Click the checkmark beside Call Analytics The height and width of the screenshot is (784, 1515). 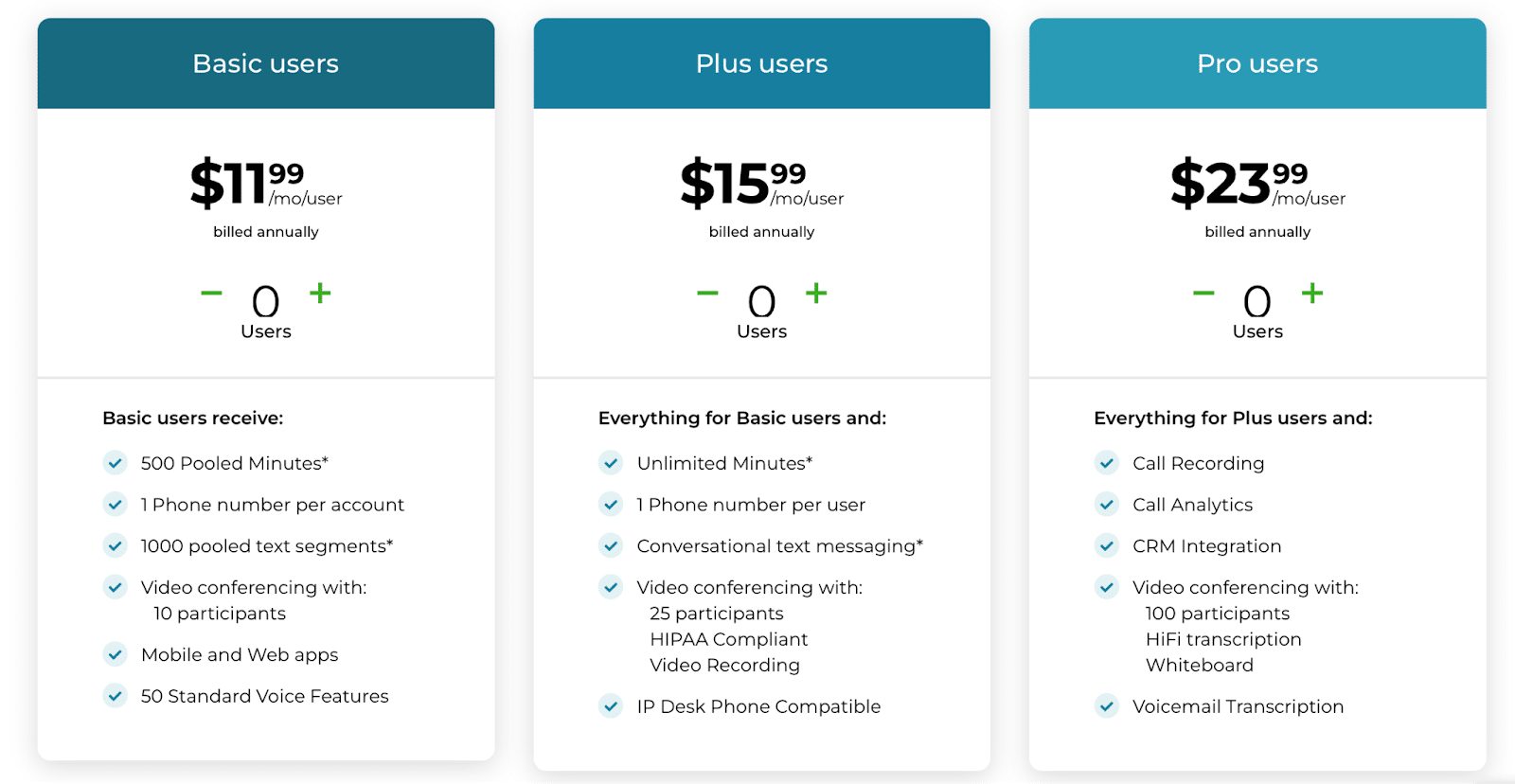(1107, 504)
